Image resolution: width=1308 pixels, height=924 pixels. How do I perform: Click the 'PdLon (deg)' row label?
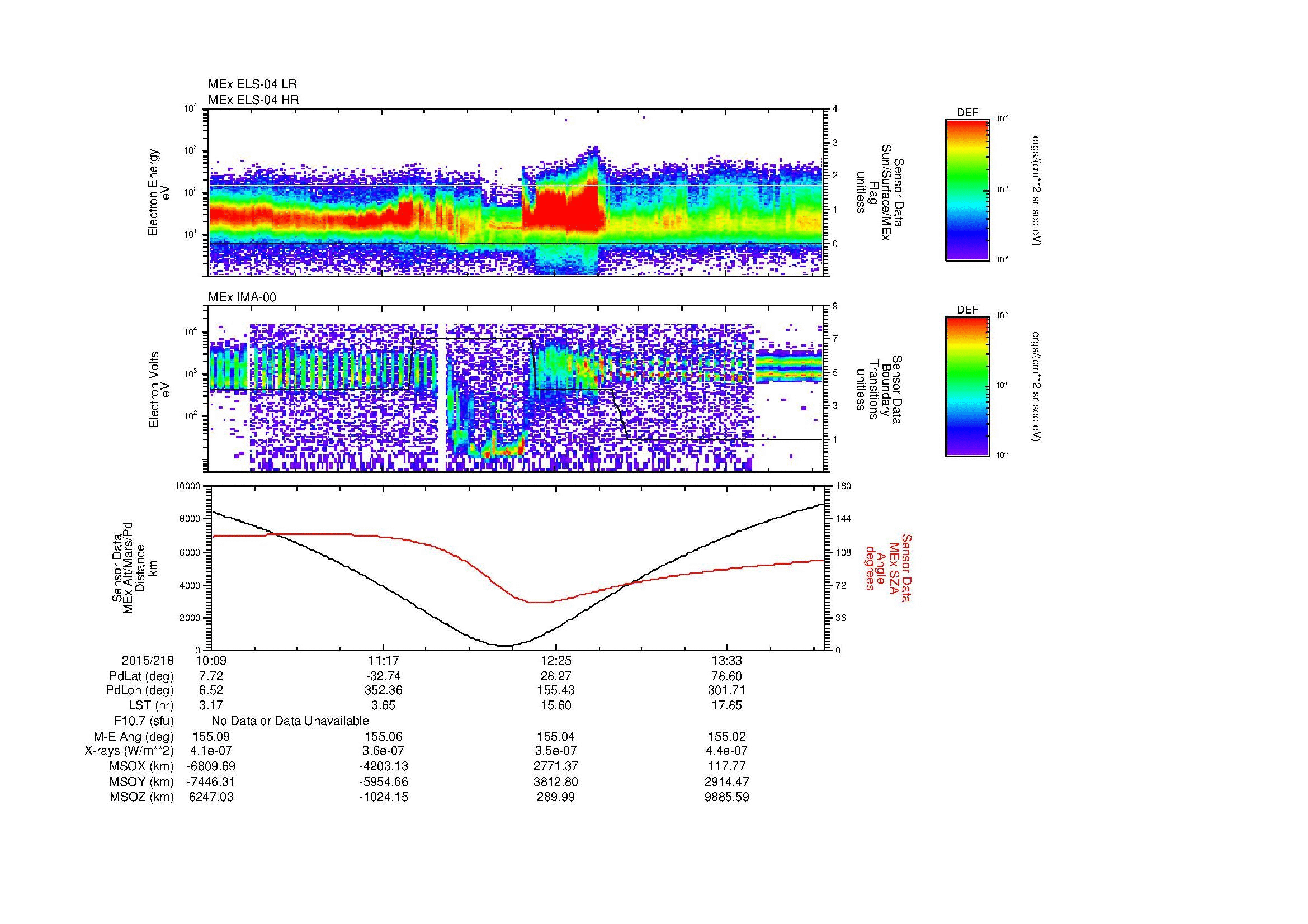(x=140, y=690)
